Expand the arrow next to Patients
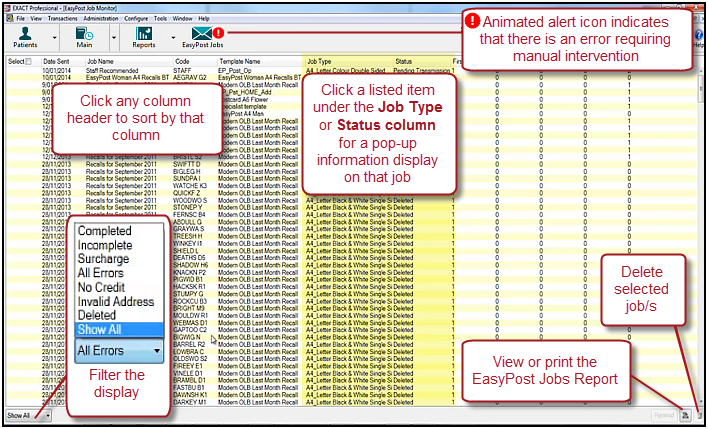 point(55,37)
